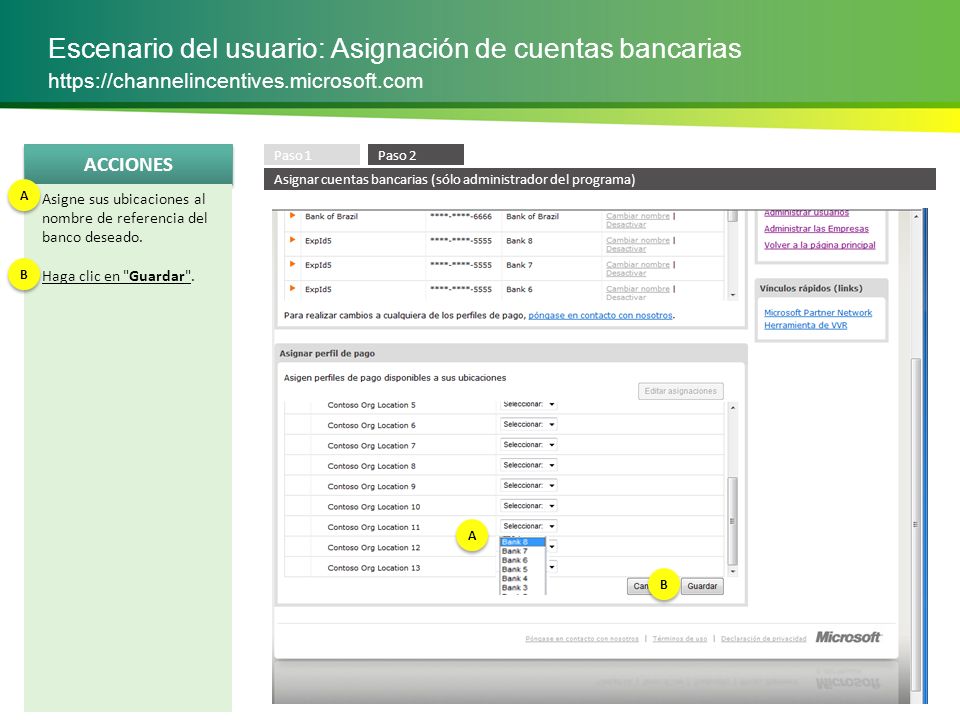
Task: Choose Bank 4 in the open dropdown list
Action: pos(522,579)
